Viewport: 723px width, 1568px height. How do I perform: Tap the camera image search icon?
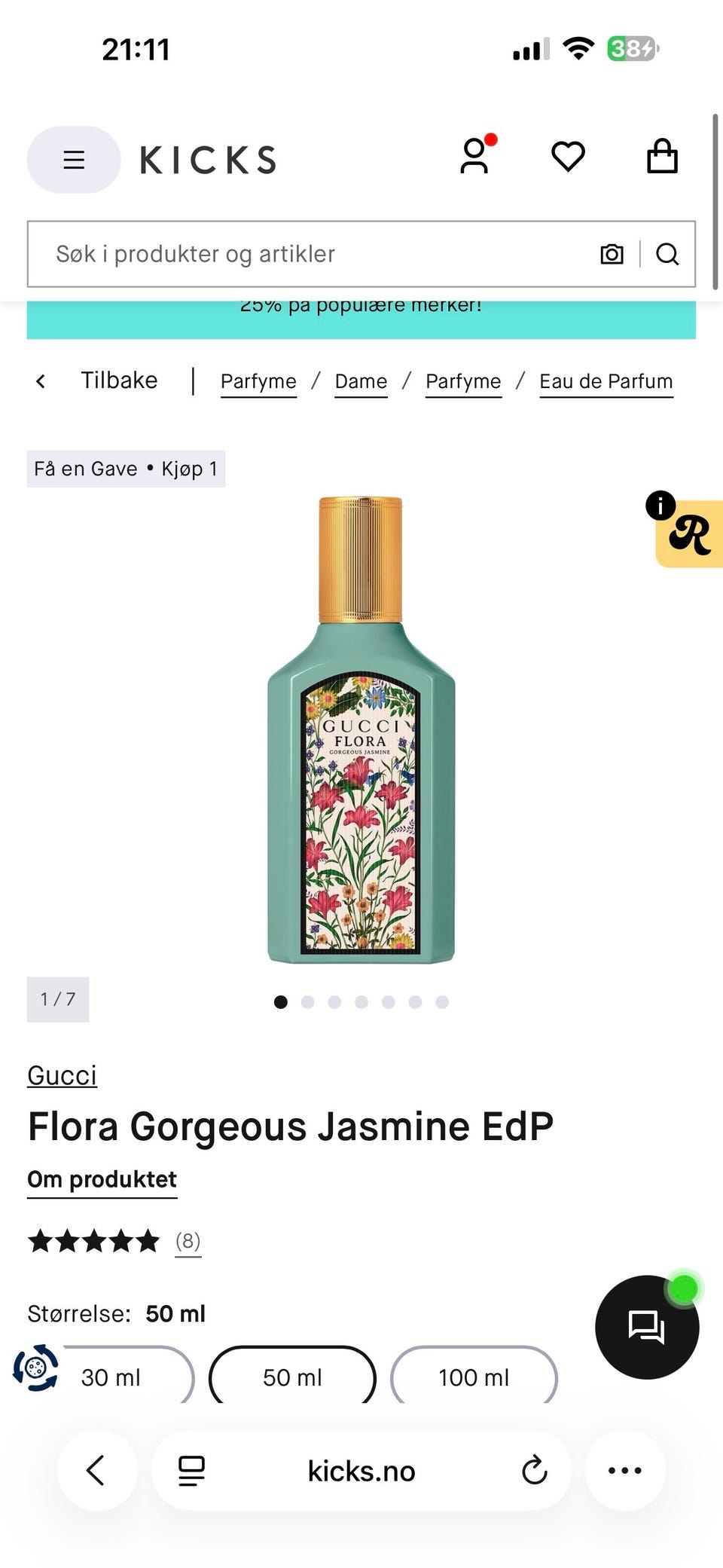point(612,255)
